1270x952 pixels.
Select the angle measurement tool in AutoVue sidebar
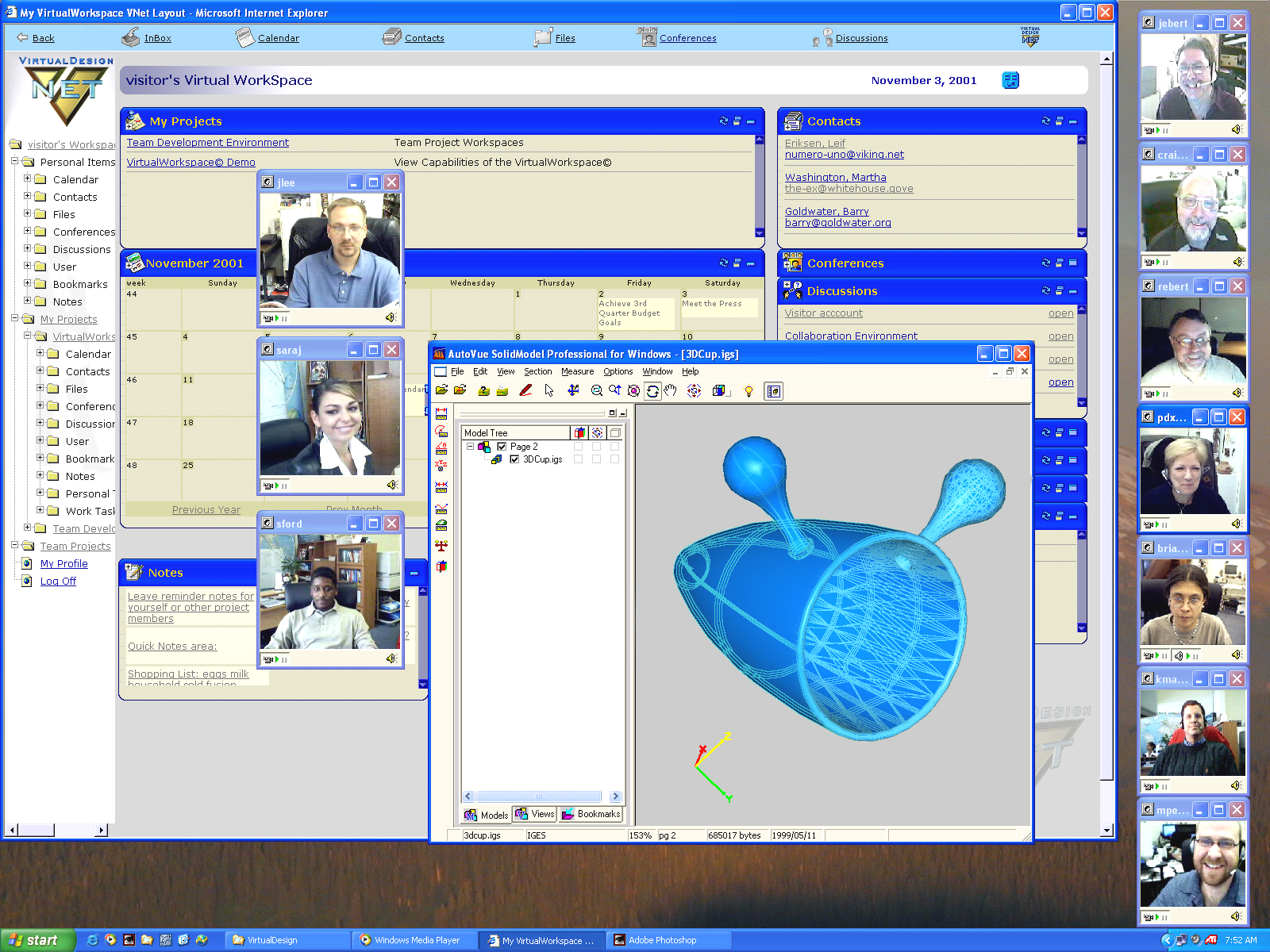click(441, 448)
